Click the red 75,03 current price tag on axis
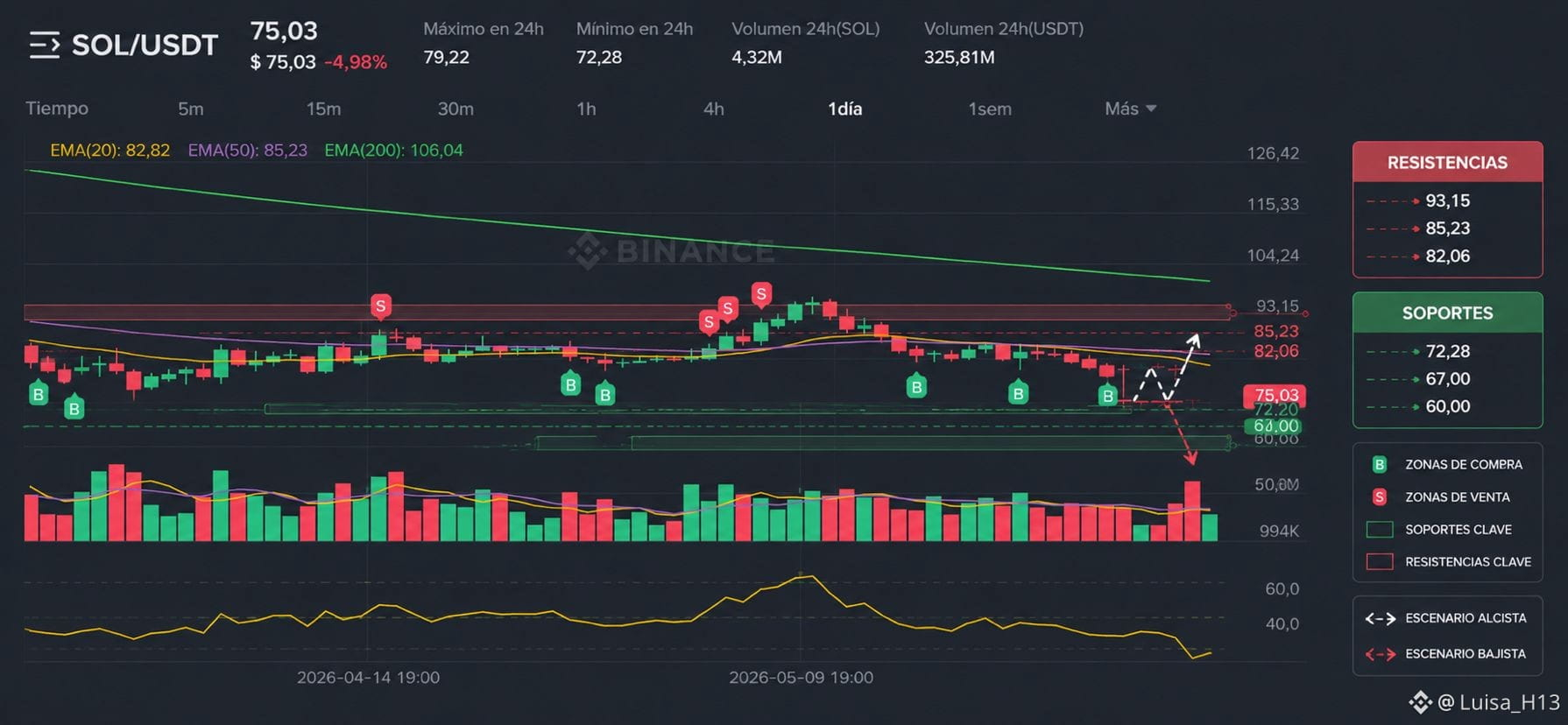Screen dimensions: 1568x725 pyautogui.click(x=1275, y=395)
